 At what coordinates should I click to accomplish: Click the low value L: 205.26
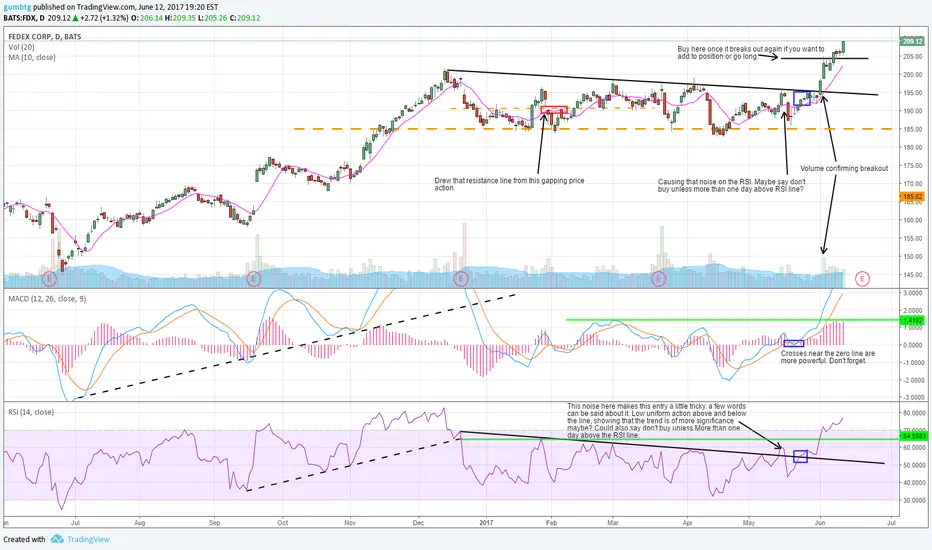[213, 18]
